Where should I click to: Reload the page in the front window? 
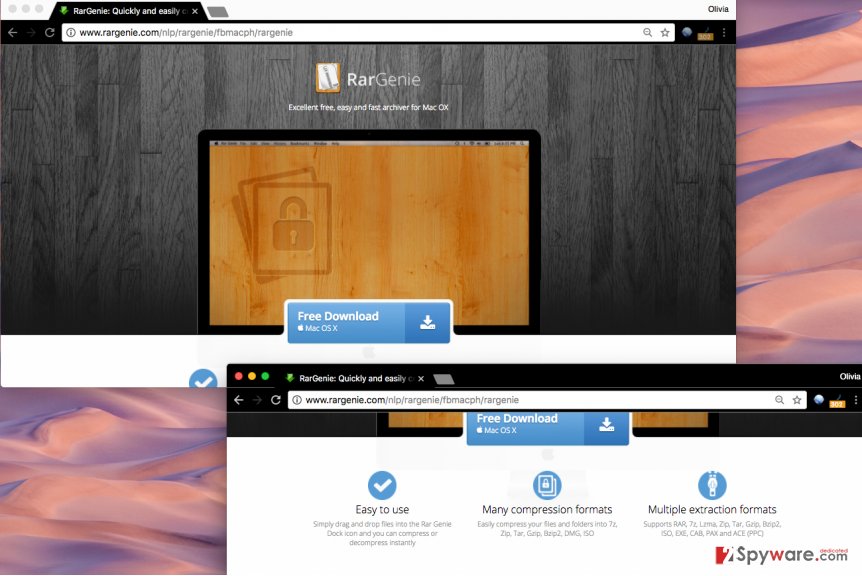[x=276, y=400]
